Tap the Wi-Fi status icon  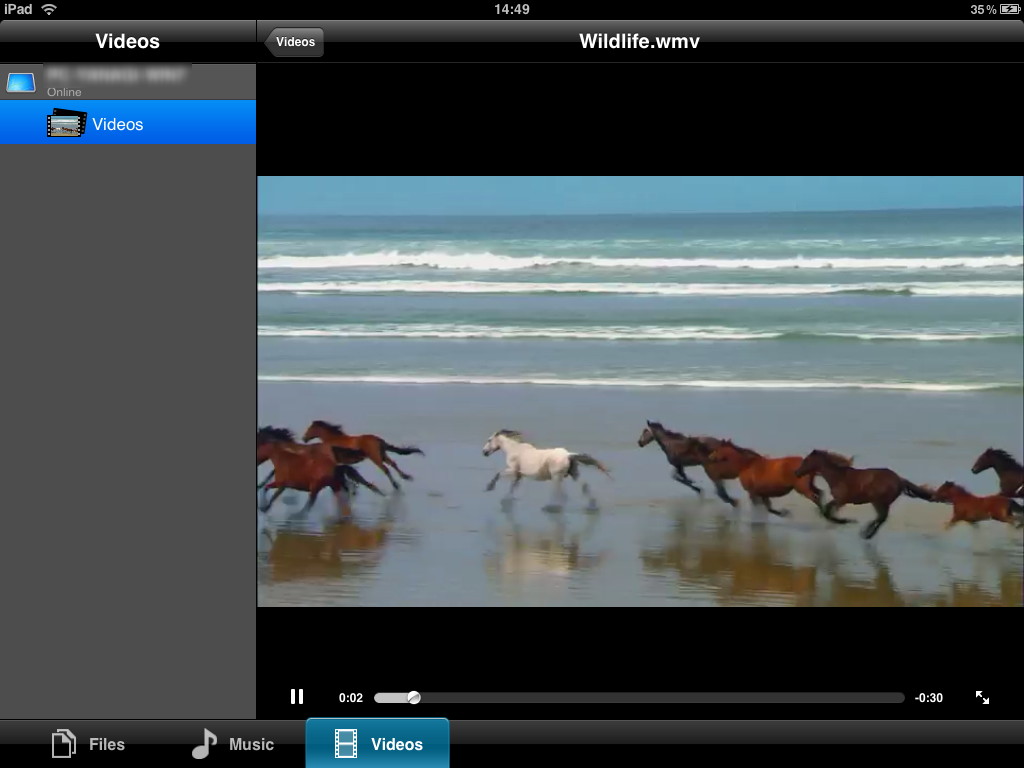(49, 9)
